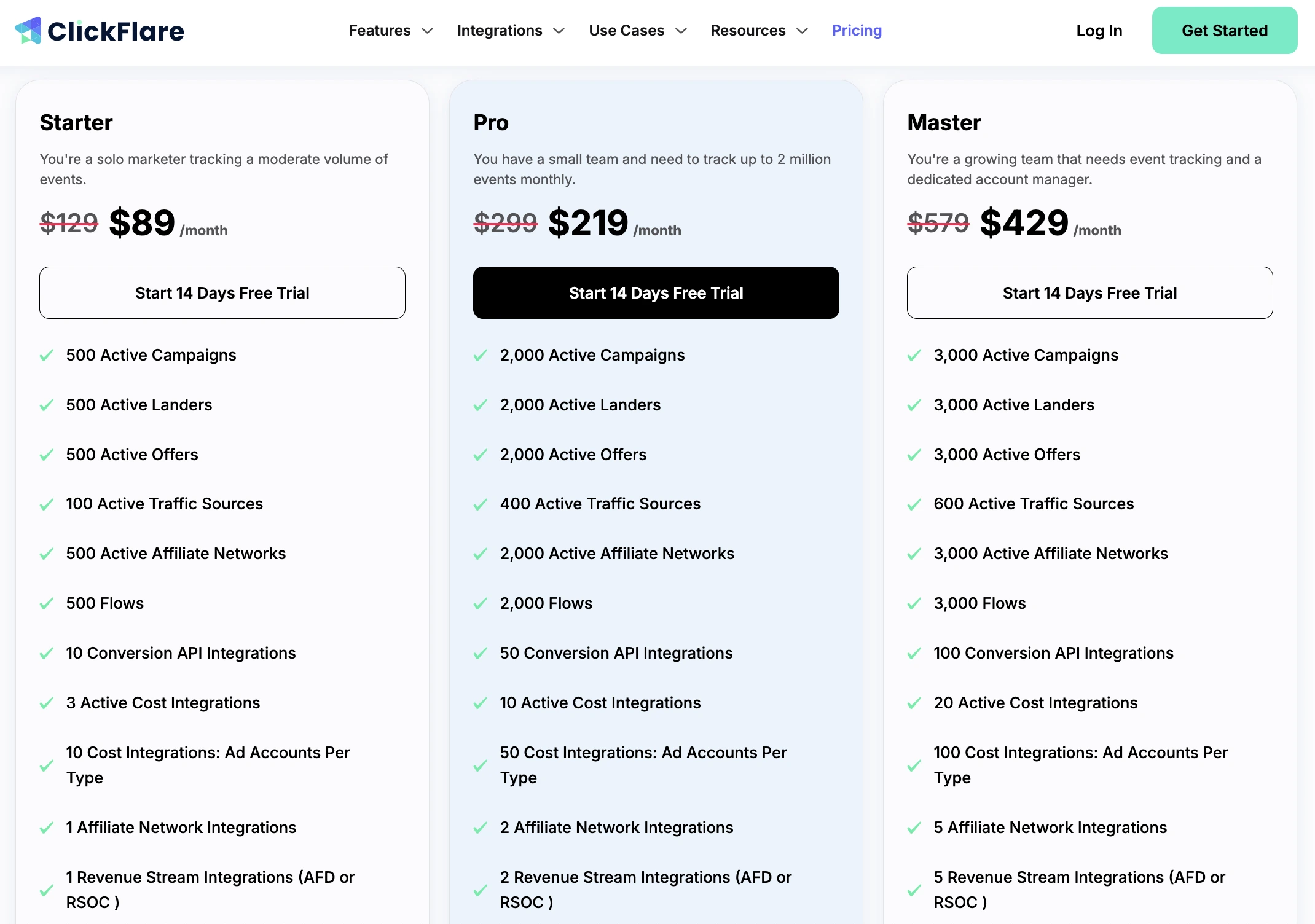This screenshot has width=1315, height=924.
Task: Start the Pro plan free trial
Action: 656,293
